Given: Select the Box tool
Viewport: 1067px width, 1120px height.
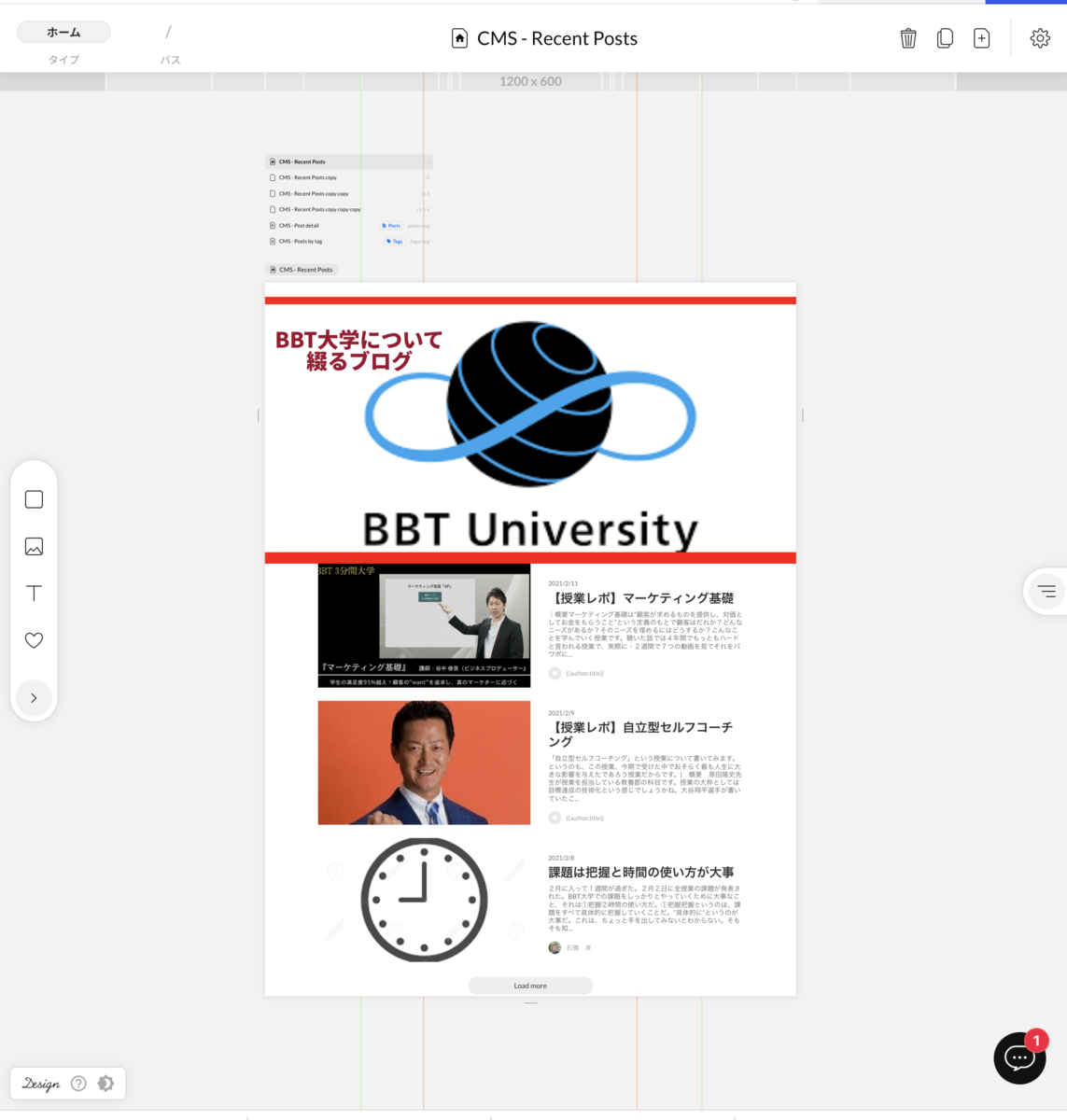Looking at the screenshot, I should coord(34,499).
